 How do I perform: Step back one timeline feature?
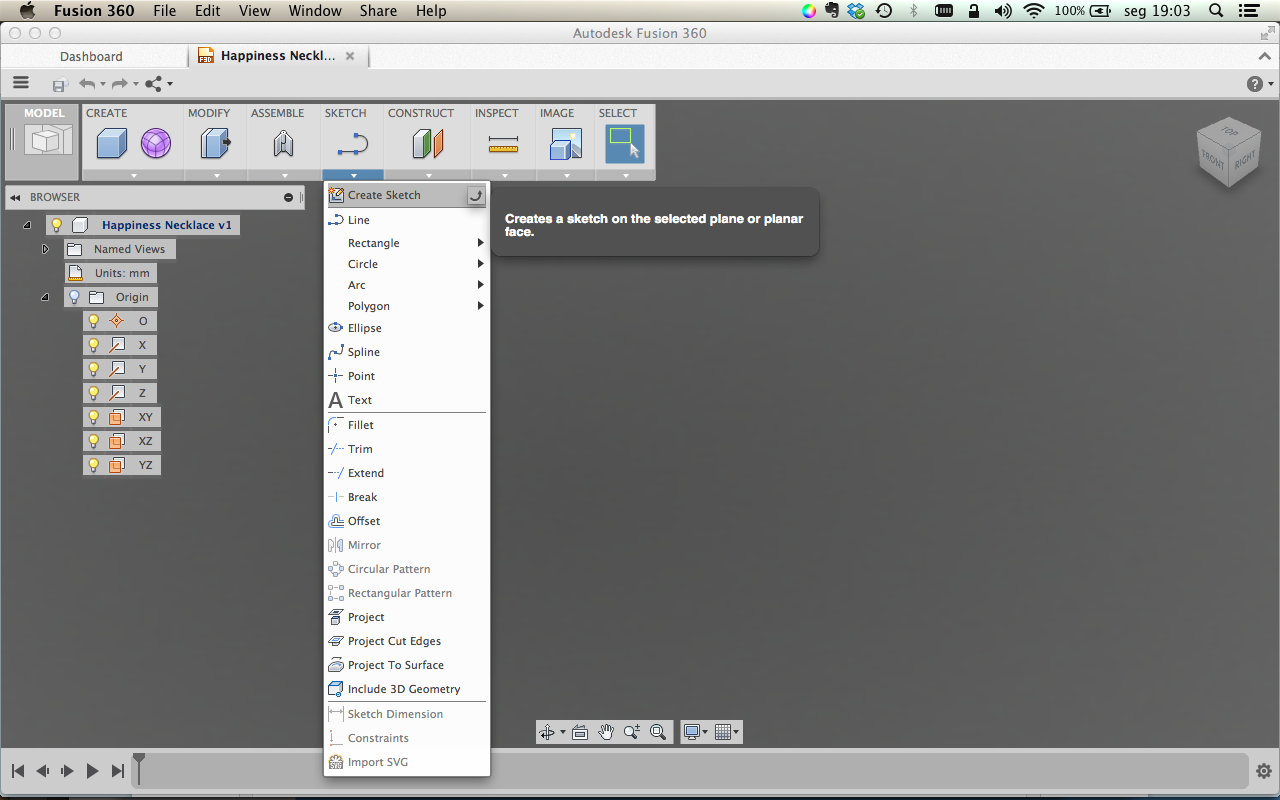pos(42,771)
